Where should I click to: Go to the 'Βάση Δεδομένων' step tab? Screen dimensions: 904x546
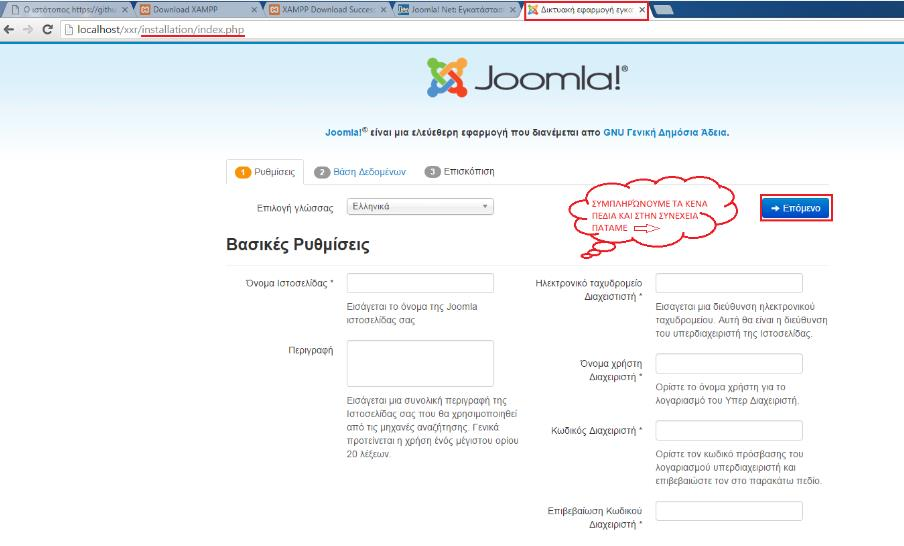click(360, 172)
